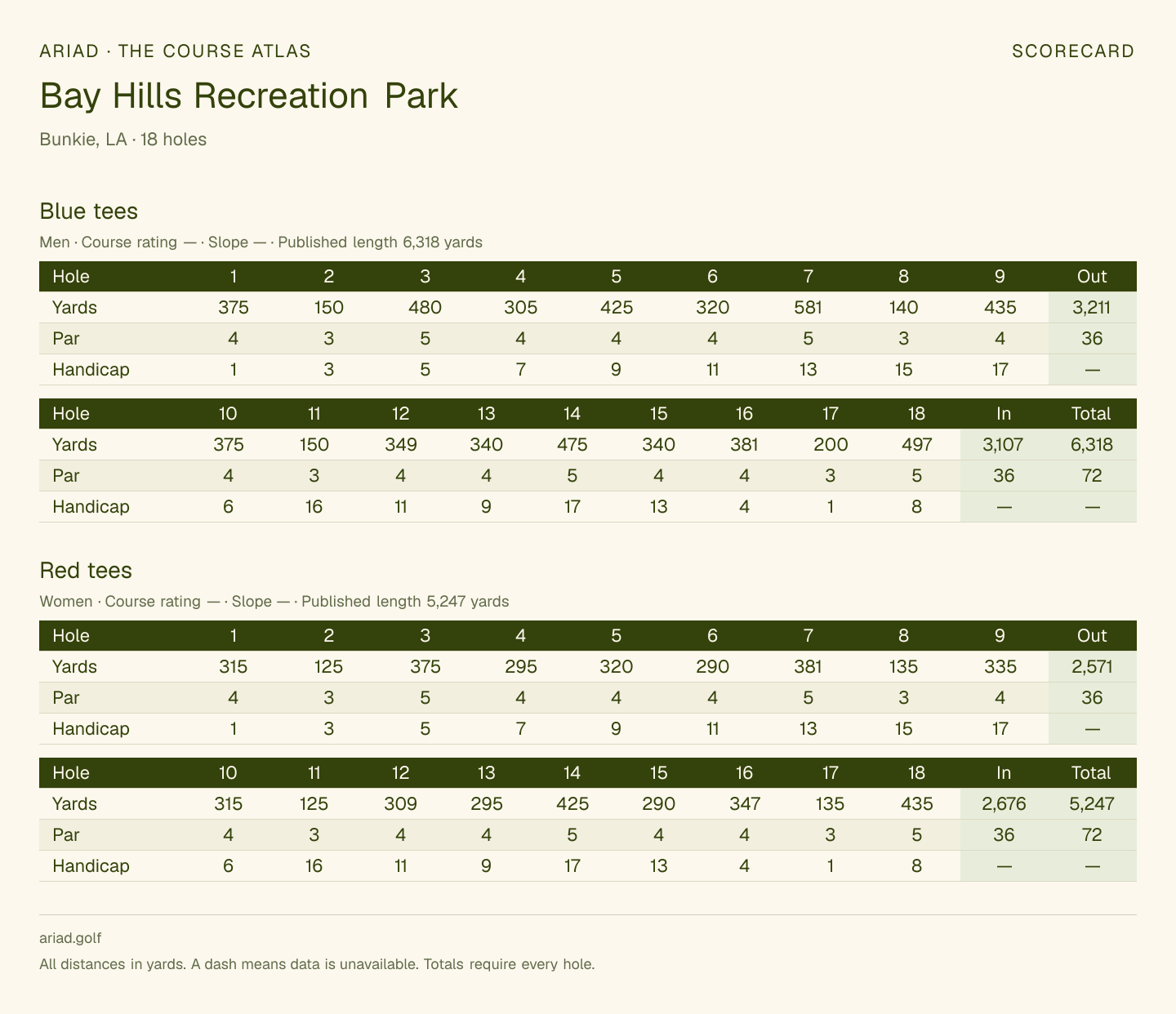The height and width of the screenshot is (1014, 1176).
Task: Click the ariad.golf footer text
Action: [70, 939]
